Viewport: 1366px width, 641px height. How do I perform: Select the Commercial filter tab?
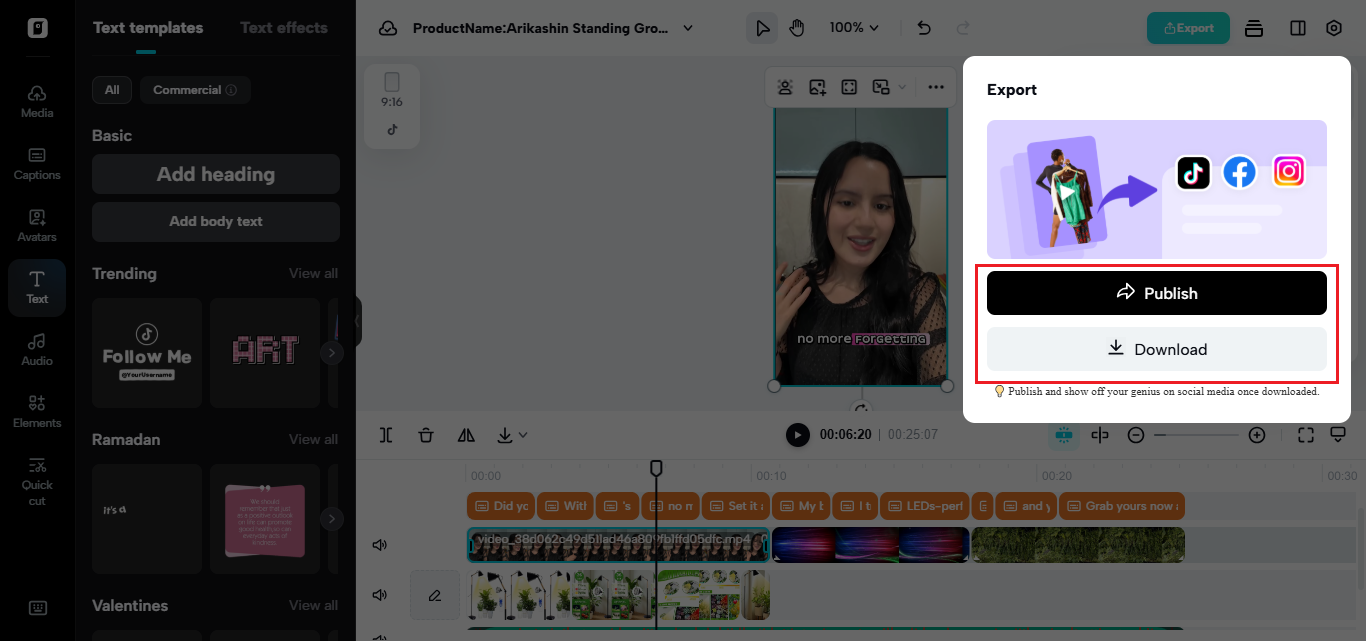[x=194, y=89]
